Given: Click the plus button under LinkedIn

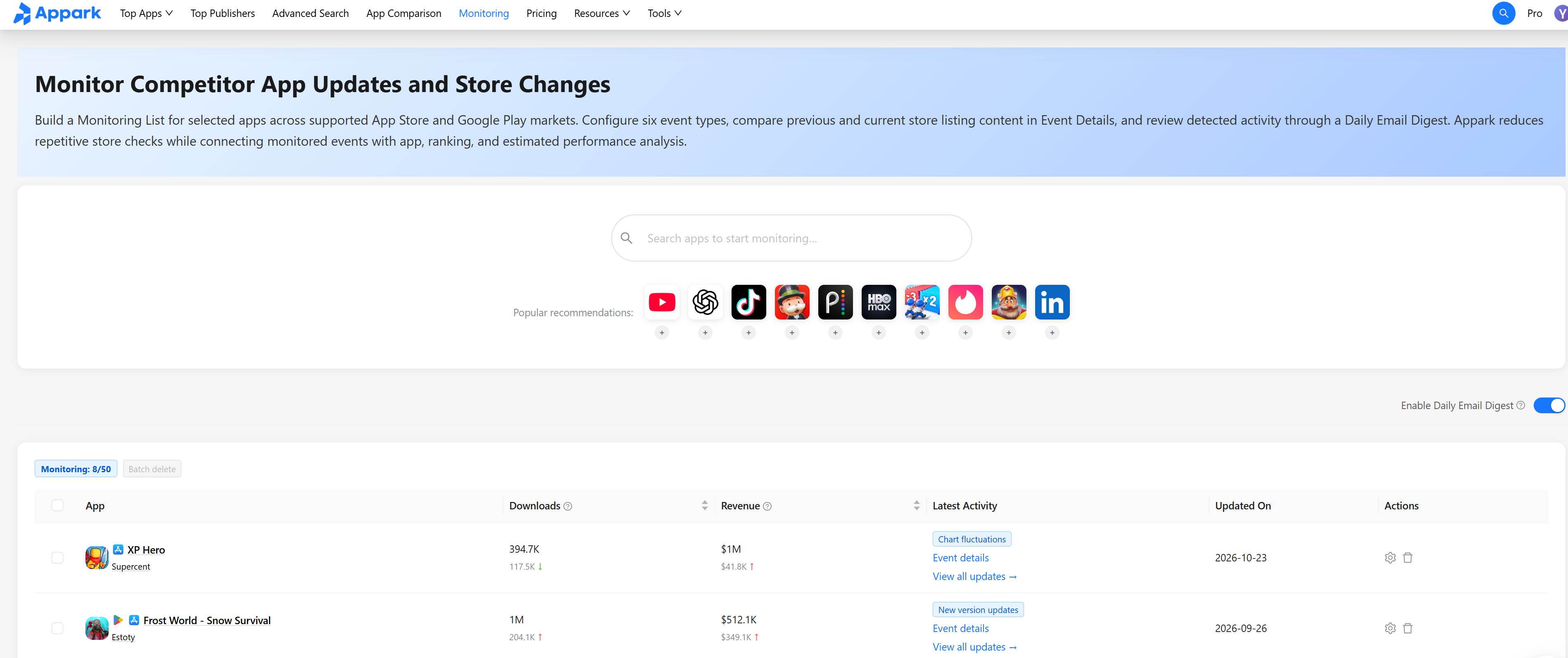Looking at the screenshot, I should tap(1052, 333).
